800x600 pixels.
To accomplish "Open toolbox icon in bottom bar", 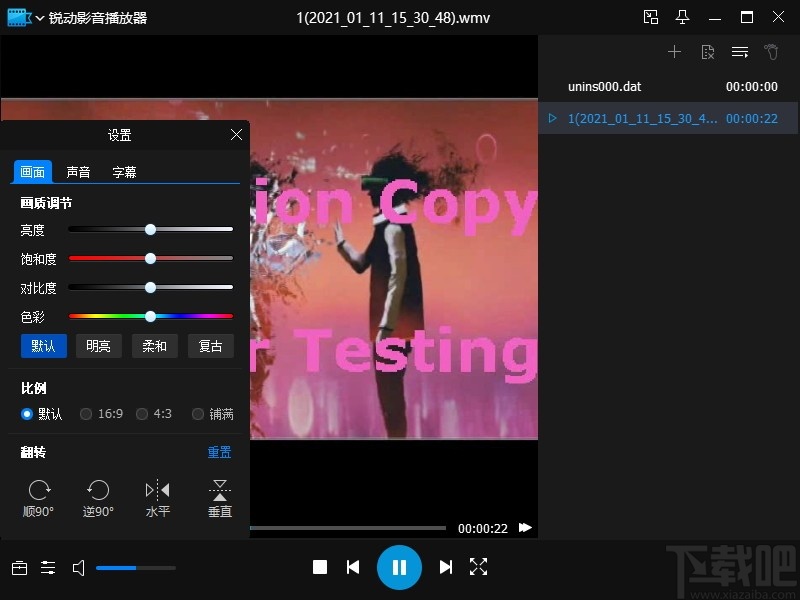I will (19, 567).
